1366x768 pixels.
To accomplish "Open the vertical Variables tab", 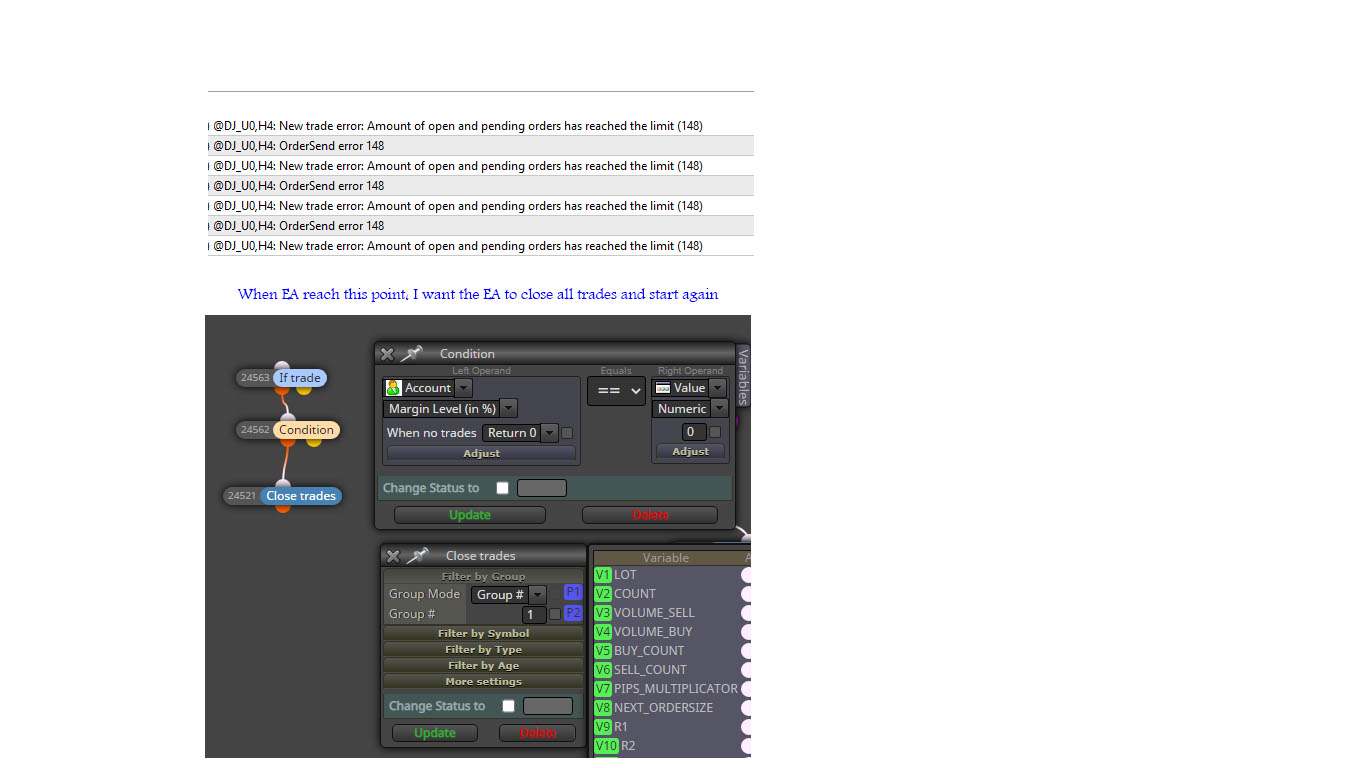I will tap(742, 375).
